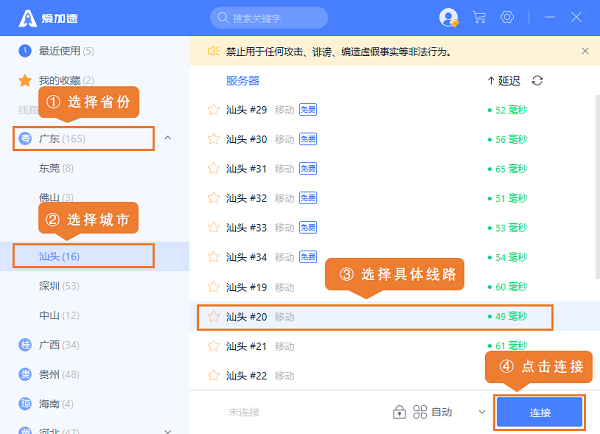600x434 pixels.
Task: Open the 自动 mode dropdown arrow
Action: (x=482, y=412)
